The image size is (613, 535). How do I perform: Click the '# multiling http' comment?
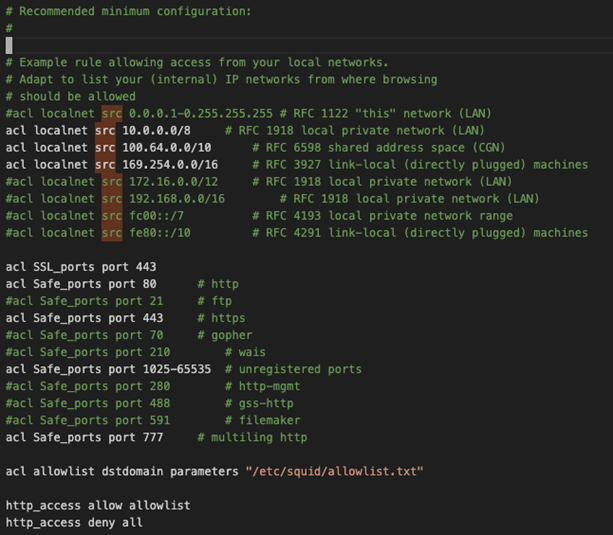[x=252, y=438]
